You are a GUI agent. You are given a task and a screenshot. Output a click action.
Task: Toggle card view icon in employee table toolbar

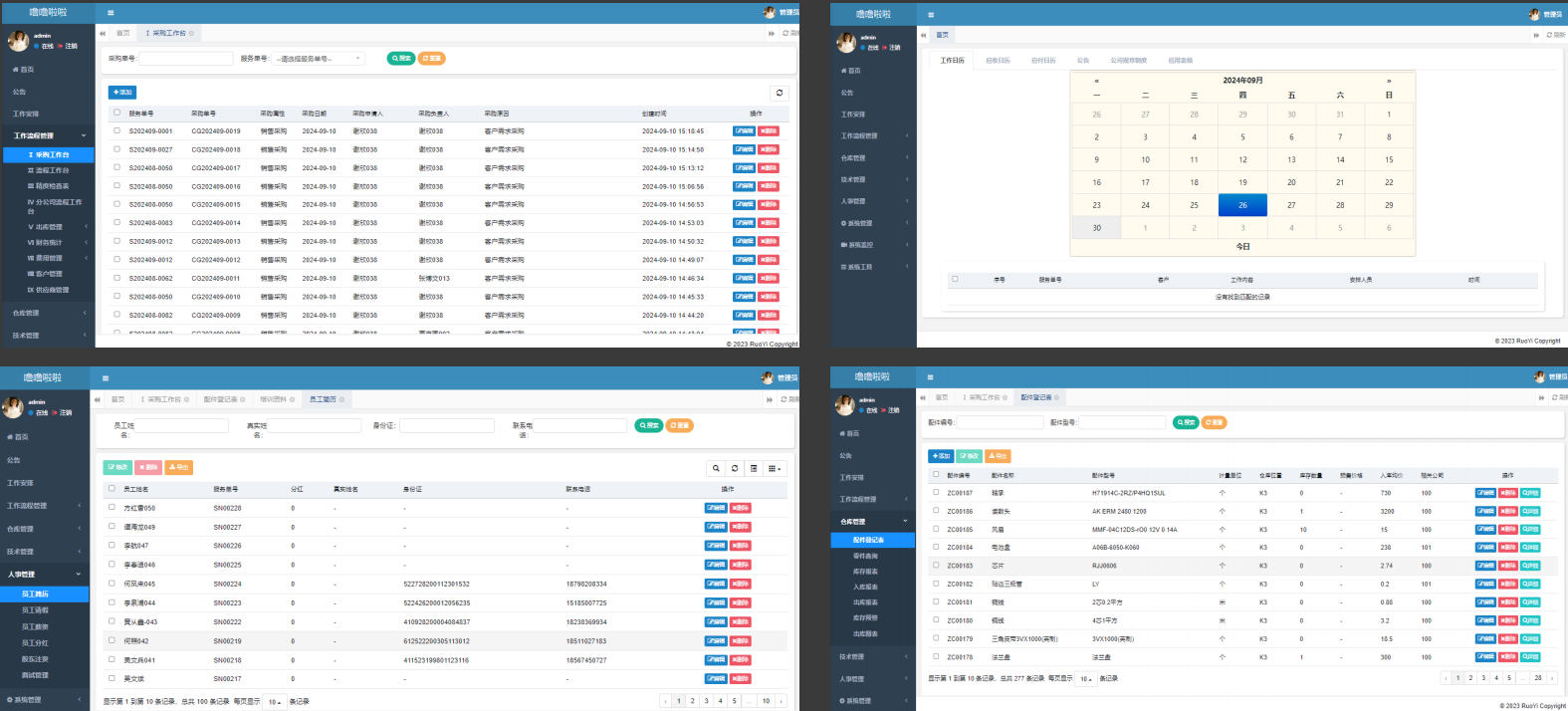click(x=754, y=468)
